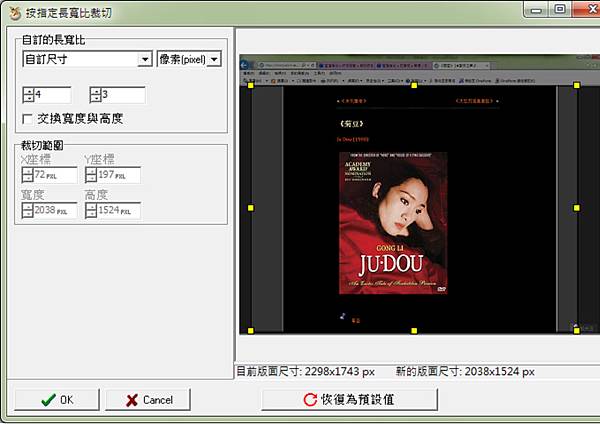Image resolution: width=600 pixels, height=424 pixels.
Task: Click the ratio height field showing 3
Action: (x=123, y=95)
